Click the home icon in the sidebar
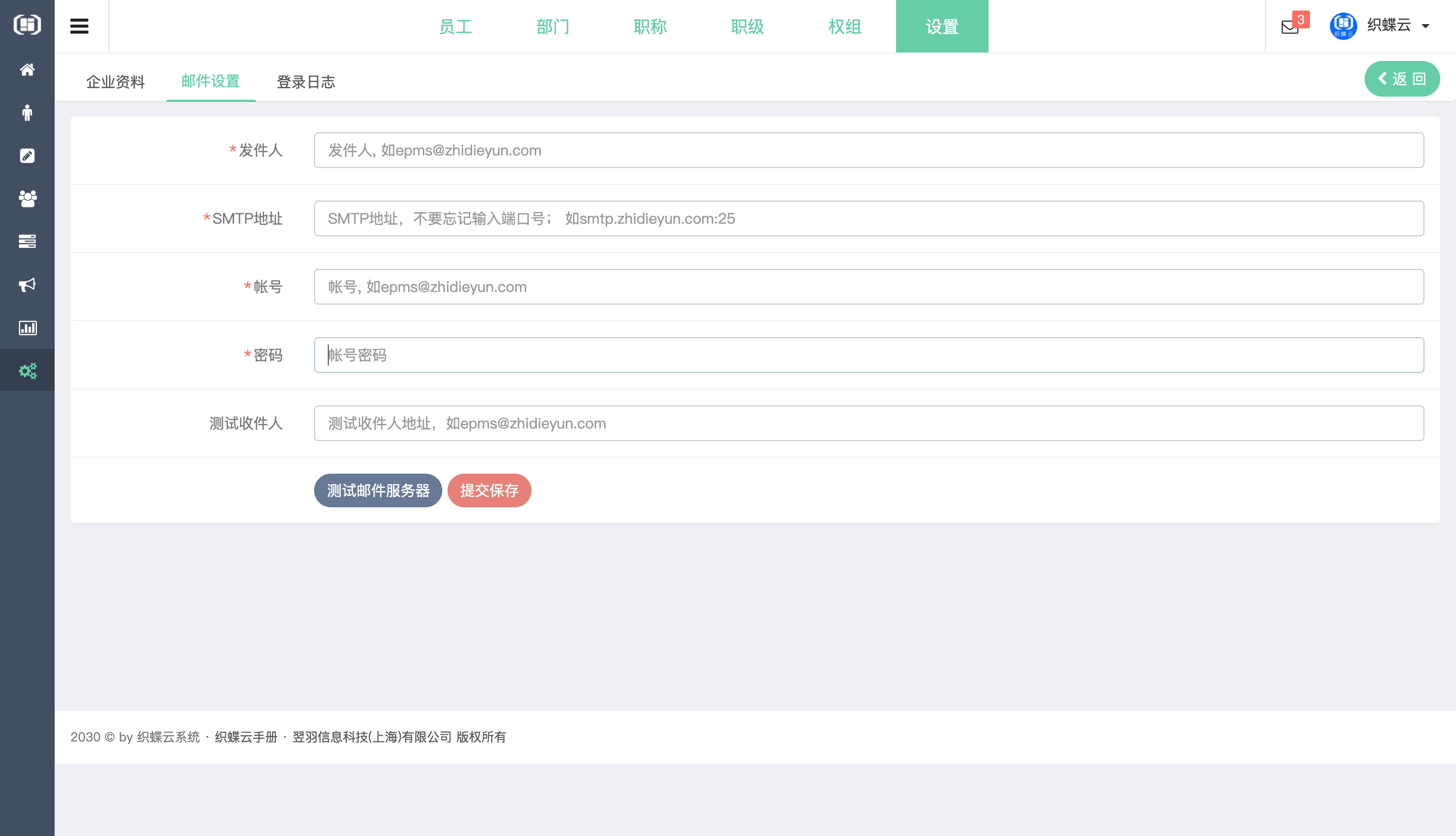The height and width of the screenshot is (836, 1456). 27,69
